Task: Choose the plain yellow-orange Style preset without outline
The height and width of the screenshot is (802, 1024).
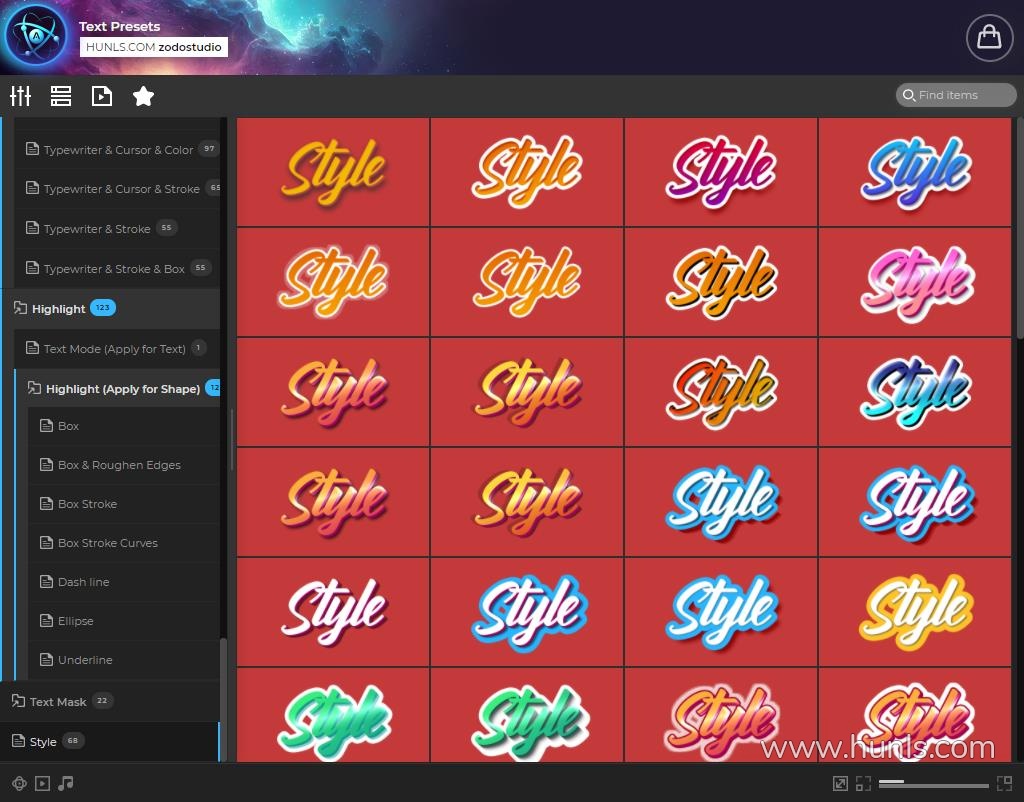Action: coord(333,172)
